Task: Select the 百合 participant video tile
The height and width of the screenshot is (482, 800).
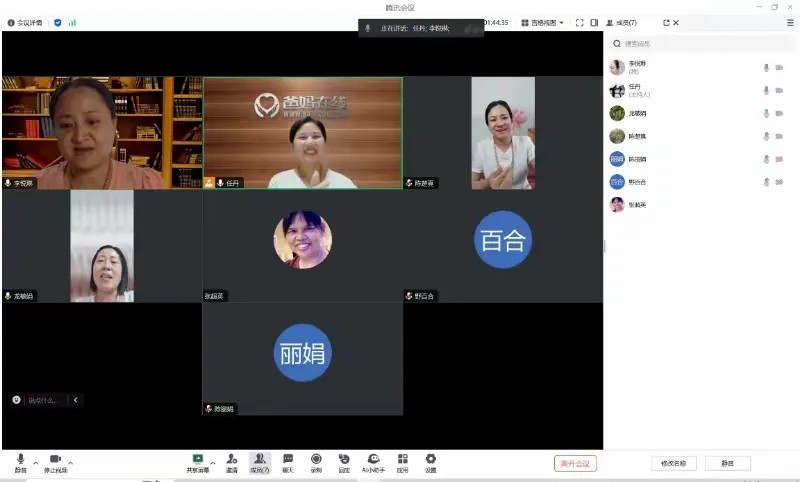Action: (x=503, y=240)
